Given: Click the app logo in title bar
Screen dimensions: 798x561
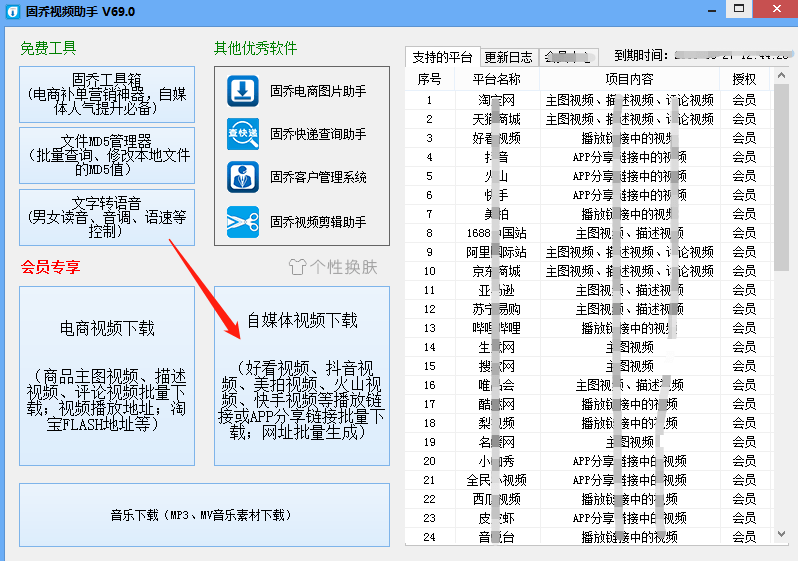Looking at the screenshot, I should [11, 11].
